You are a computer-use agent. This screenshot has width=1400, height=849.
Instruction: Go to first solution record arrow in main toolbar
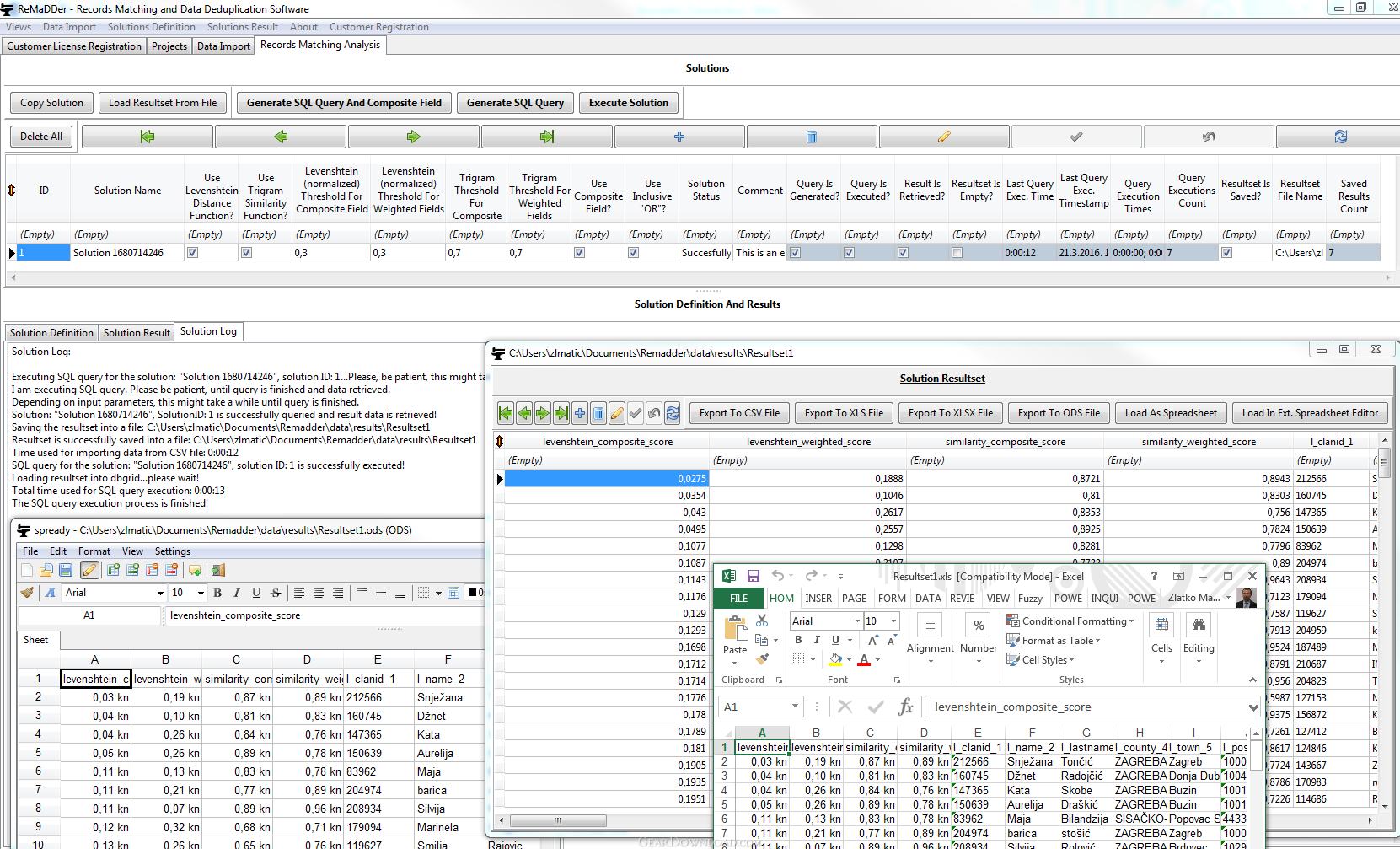click(148, 137)
